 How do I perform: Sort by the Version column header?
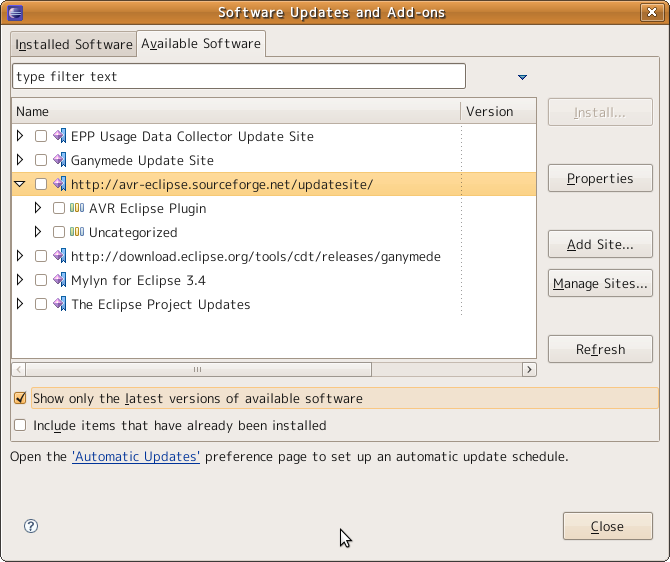498,112
